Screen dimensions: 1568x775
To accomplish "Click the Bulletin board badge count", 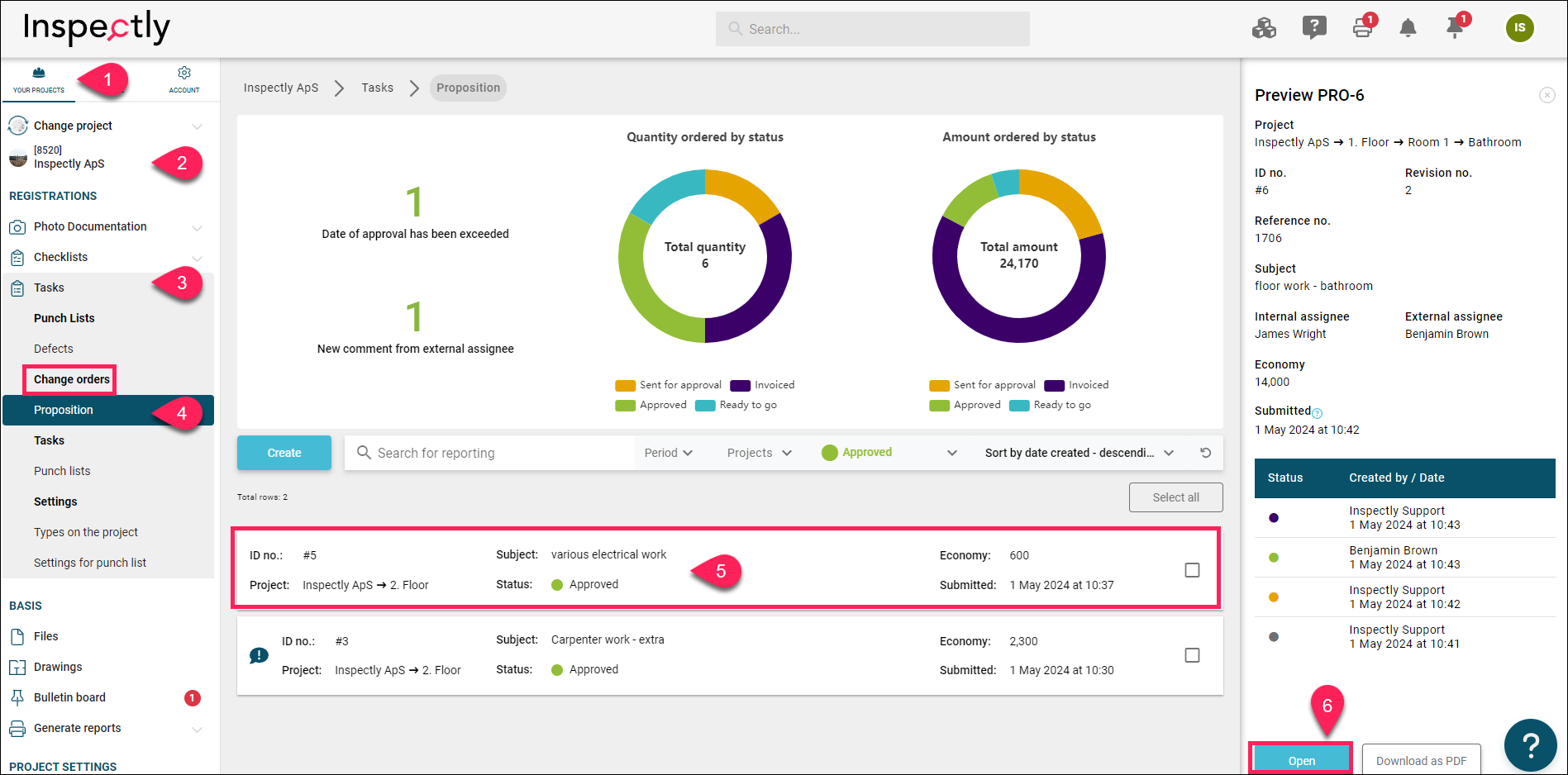I will 192,698.
